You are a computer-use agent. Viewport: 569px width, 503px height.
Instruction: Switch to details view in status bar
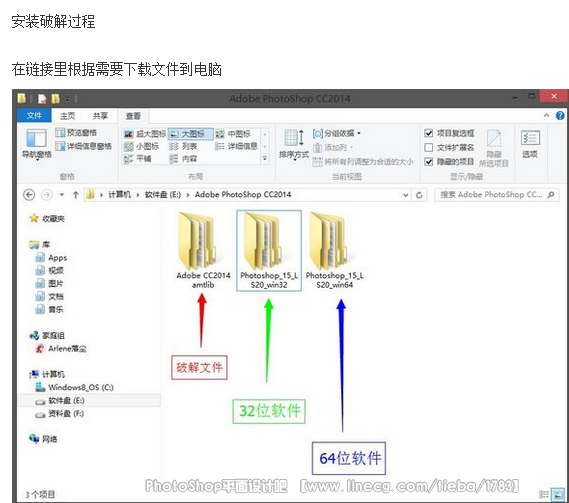pos(544,494)
